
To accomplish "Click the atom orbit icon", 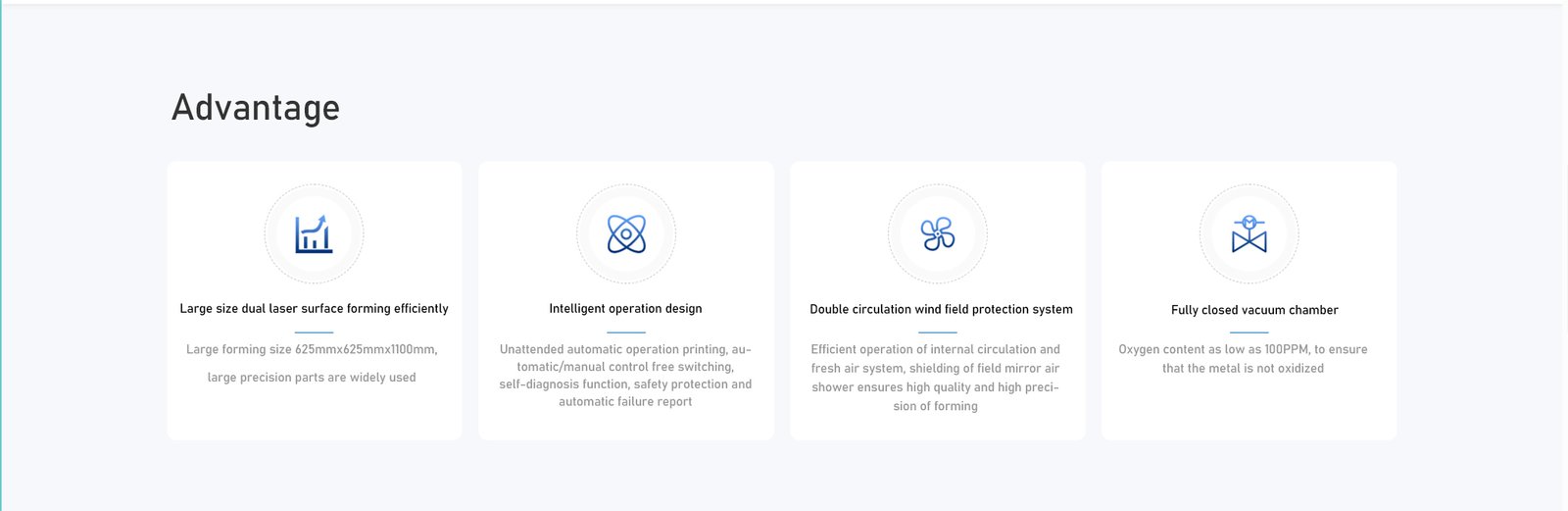I will [x=626, y=234].
